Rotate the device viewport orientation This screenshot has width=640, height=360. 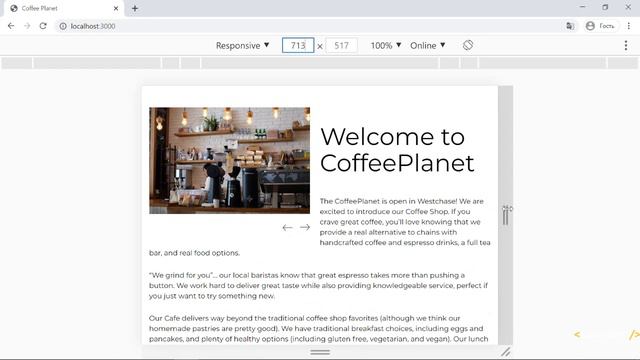[468, 45]
